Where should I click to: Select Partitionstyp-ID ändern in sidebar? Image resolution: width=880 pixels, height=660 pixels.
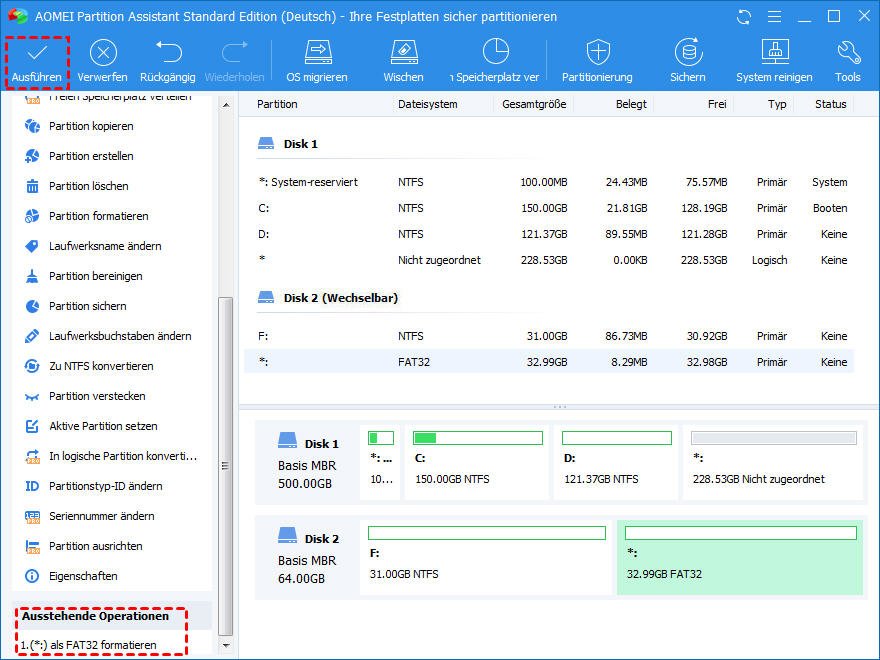pyautogui.click(x=94, y=486)
